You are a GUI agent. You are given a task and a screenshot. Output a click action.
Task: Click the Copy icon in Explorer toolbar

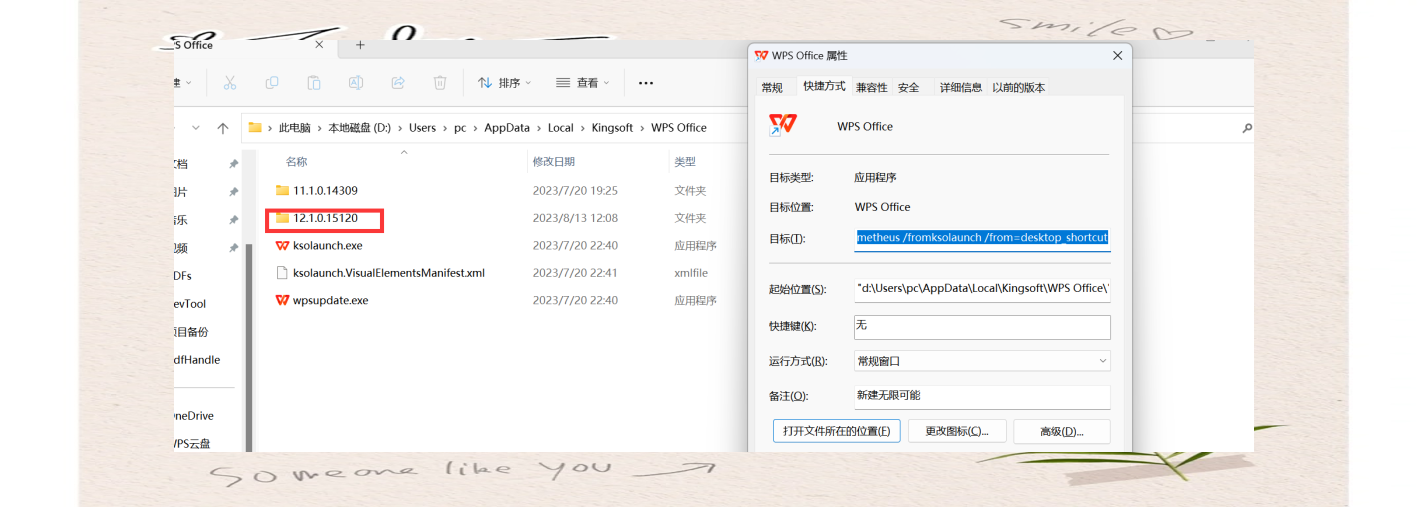click(272, 83)
